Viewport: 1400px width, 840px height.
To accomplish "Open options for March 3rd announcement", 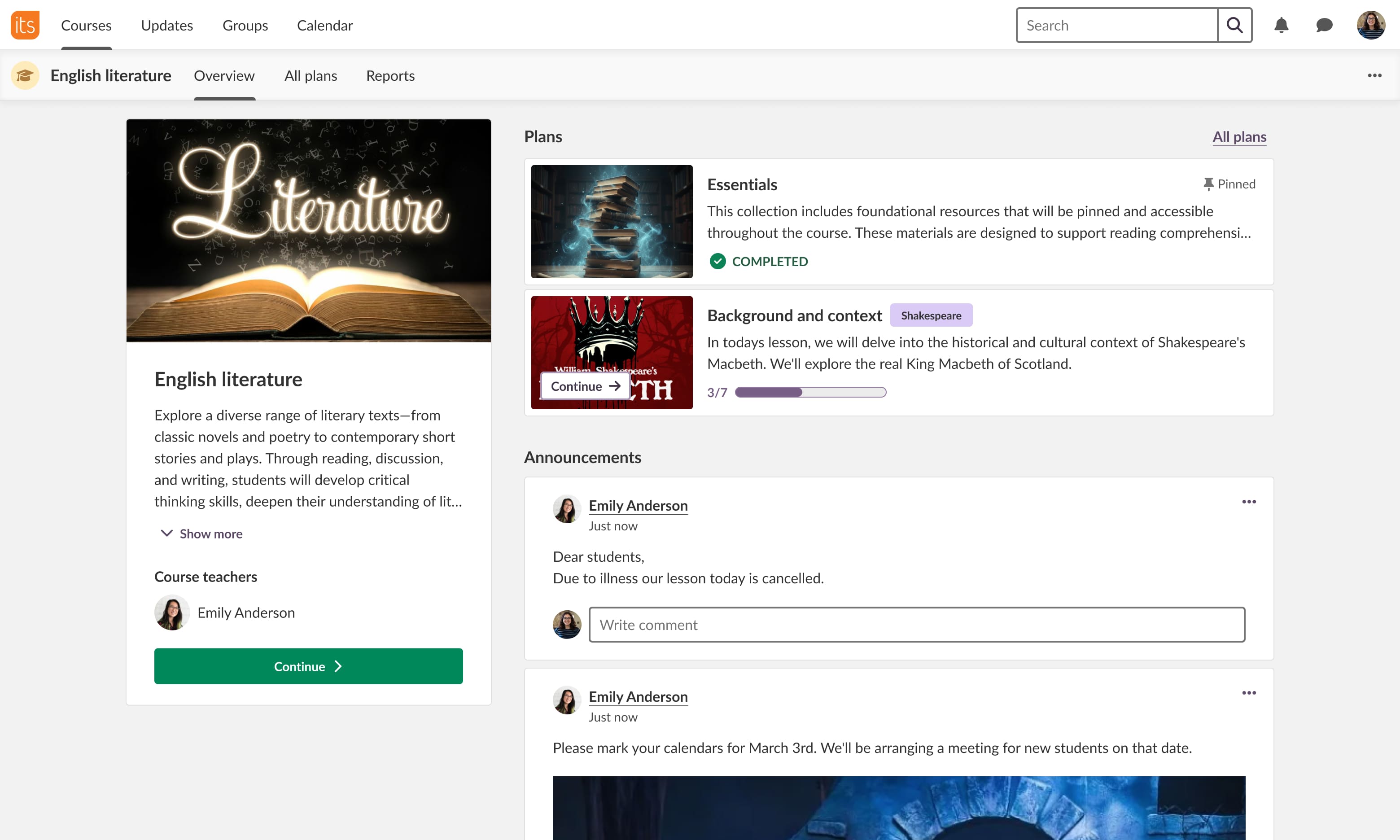I will pyautogui.click(x=1249, y=693).
